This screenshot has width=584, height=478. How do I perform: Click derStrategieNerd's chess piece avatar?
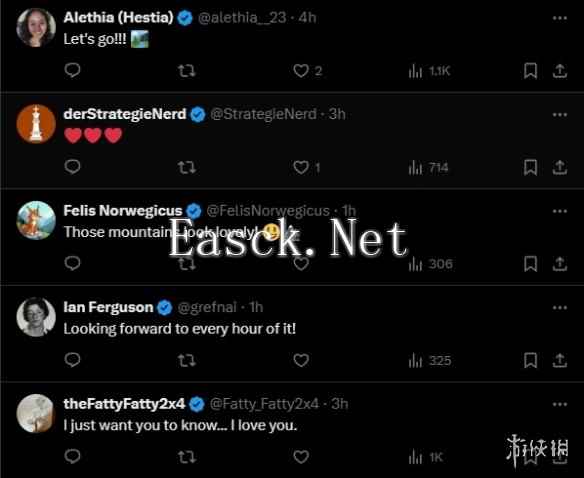coord(36,124)
